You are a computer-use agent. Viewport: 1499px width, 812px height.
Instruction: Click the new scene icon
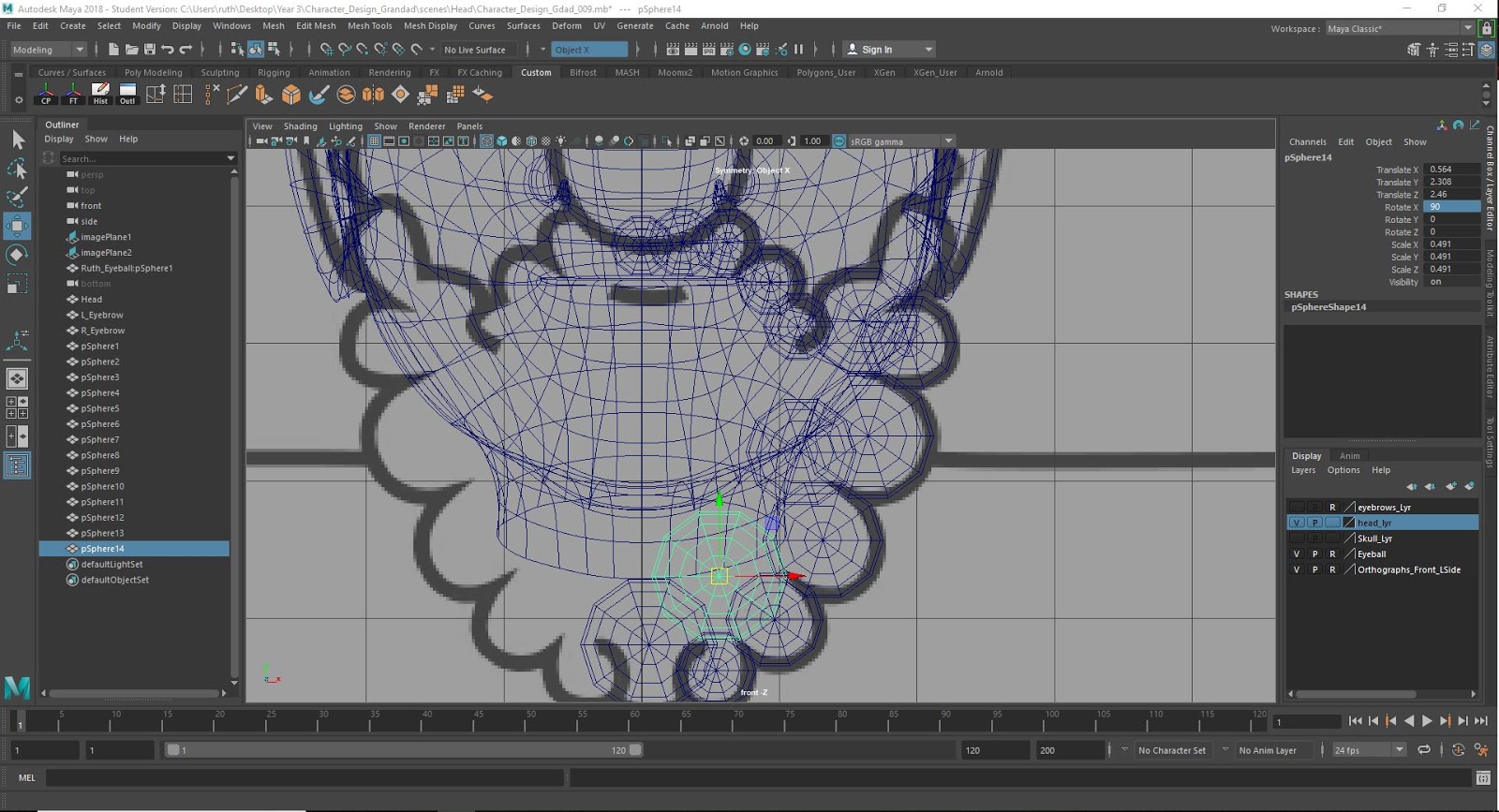(x=113, y=50)
